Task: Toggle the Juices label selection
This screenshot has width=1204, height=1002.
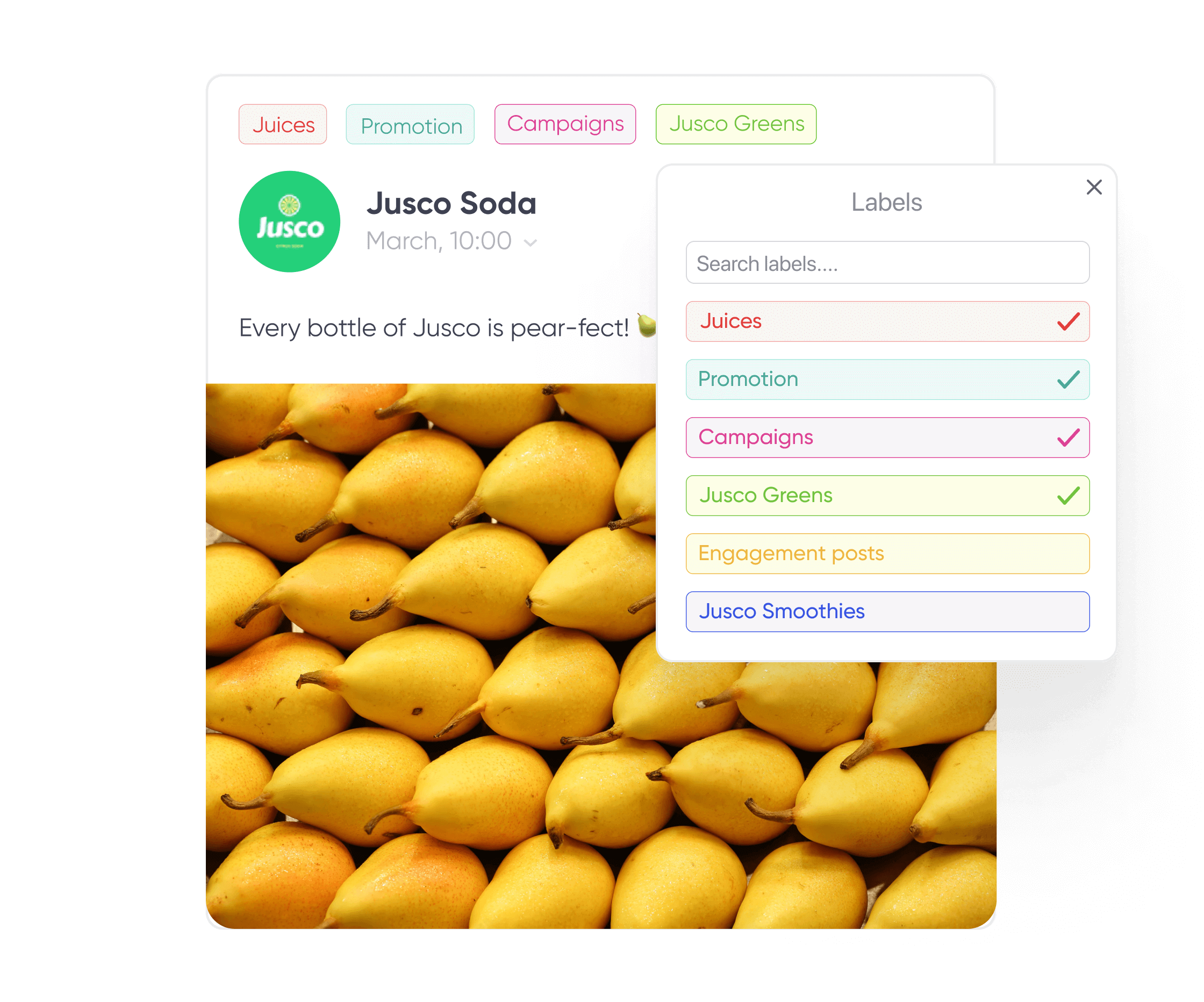Action: [885, 321]
